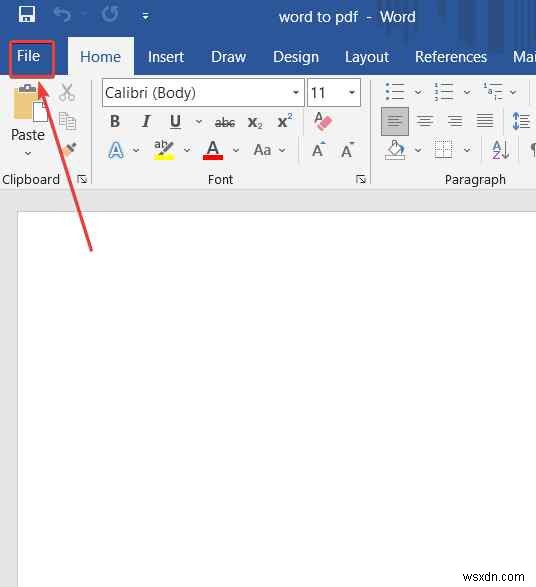Toggle Align Right paragraph alignment
Viewport: 536px width, 587px height.
coord(455,121)
